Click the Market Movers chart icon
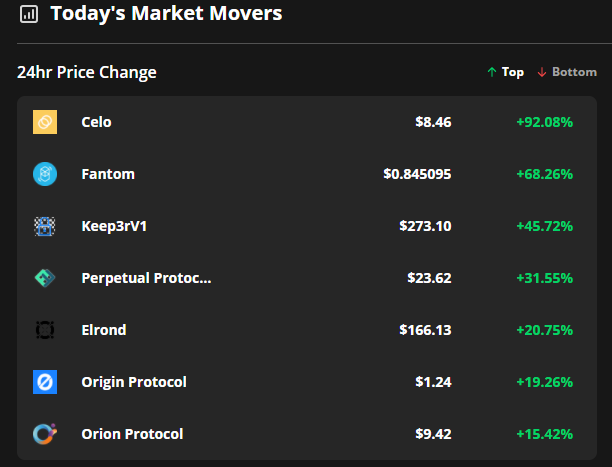 click(x=29, y=14)
